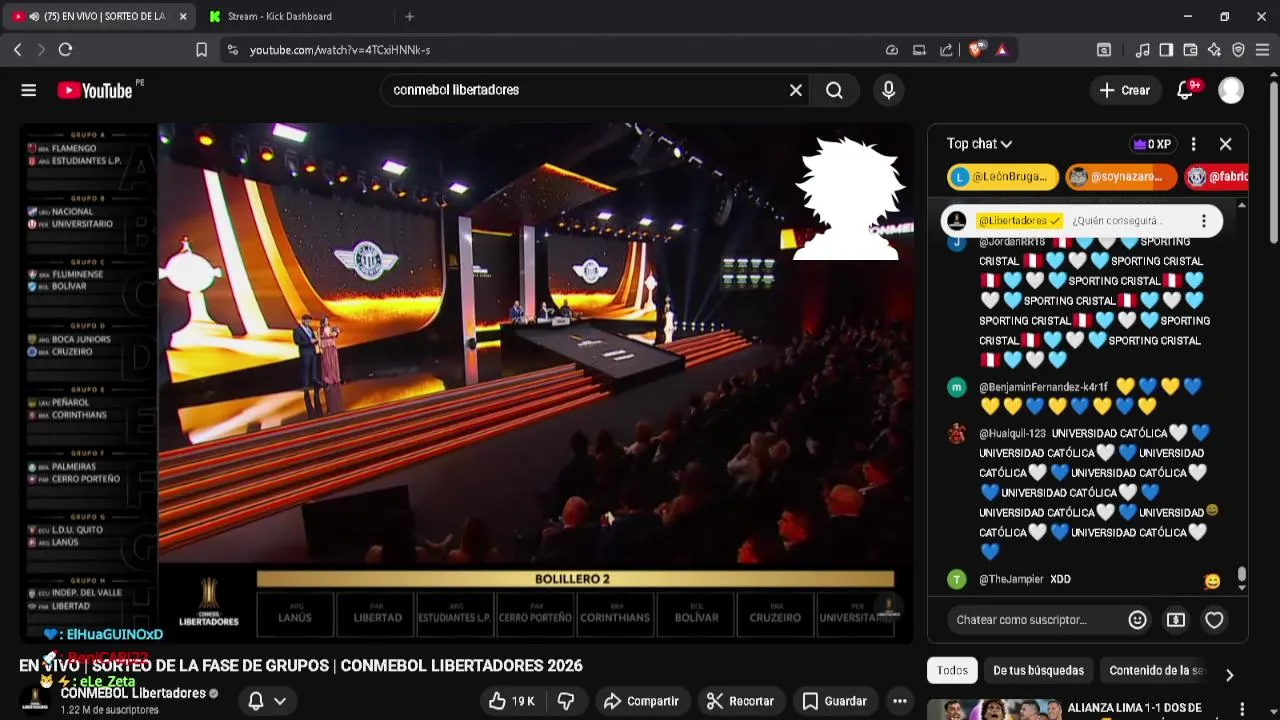The width and height of the screenshot is (1280, 720).
Task: Select the @fabric chat chip
Action: tap(1217, 177)
